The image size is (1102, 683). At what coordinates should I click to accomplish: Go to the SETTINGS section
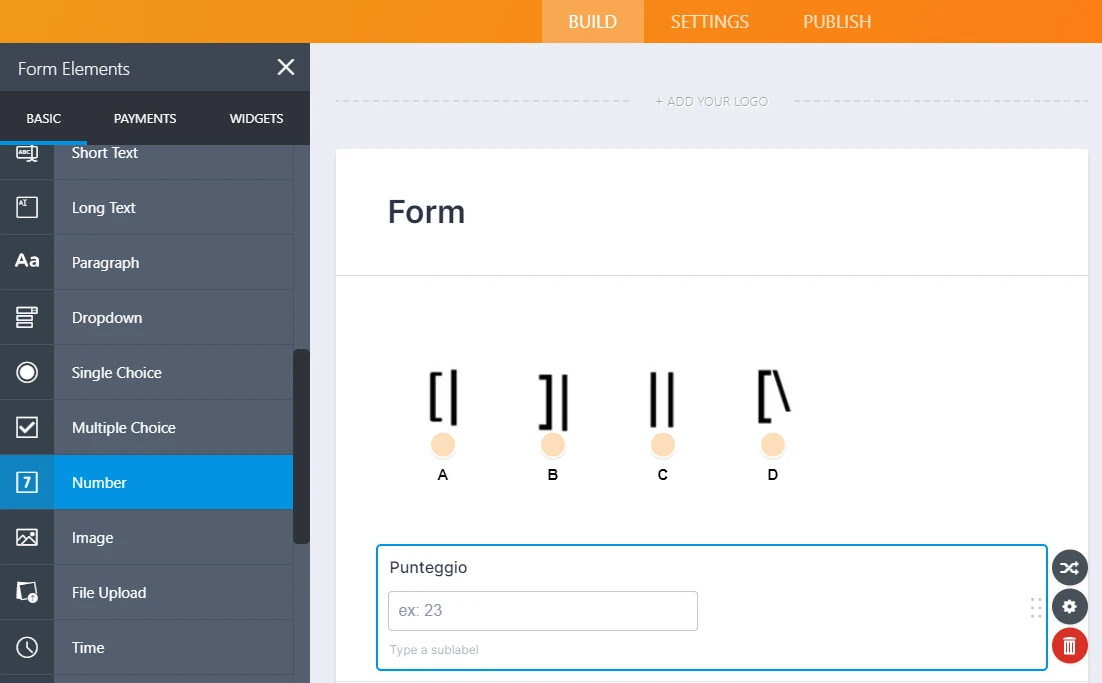point(709,21)
